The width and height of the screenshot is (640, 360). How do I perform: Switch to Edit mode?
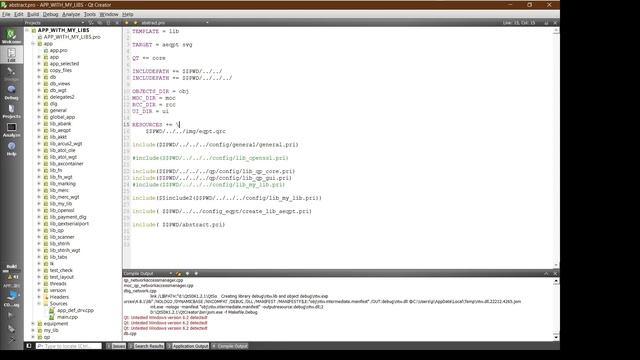pos(11,55)
